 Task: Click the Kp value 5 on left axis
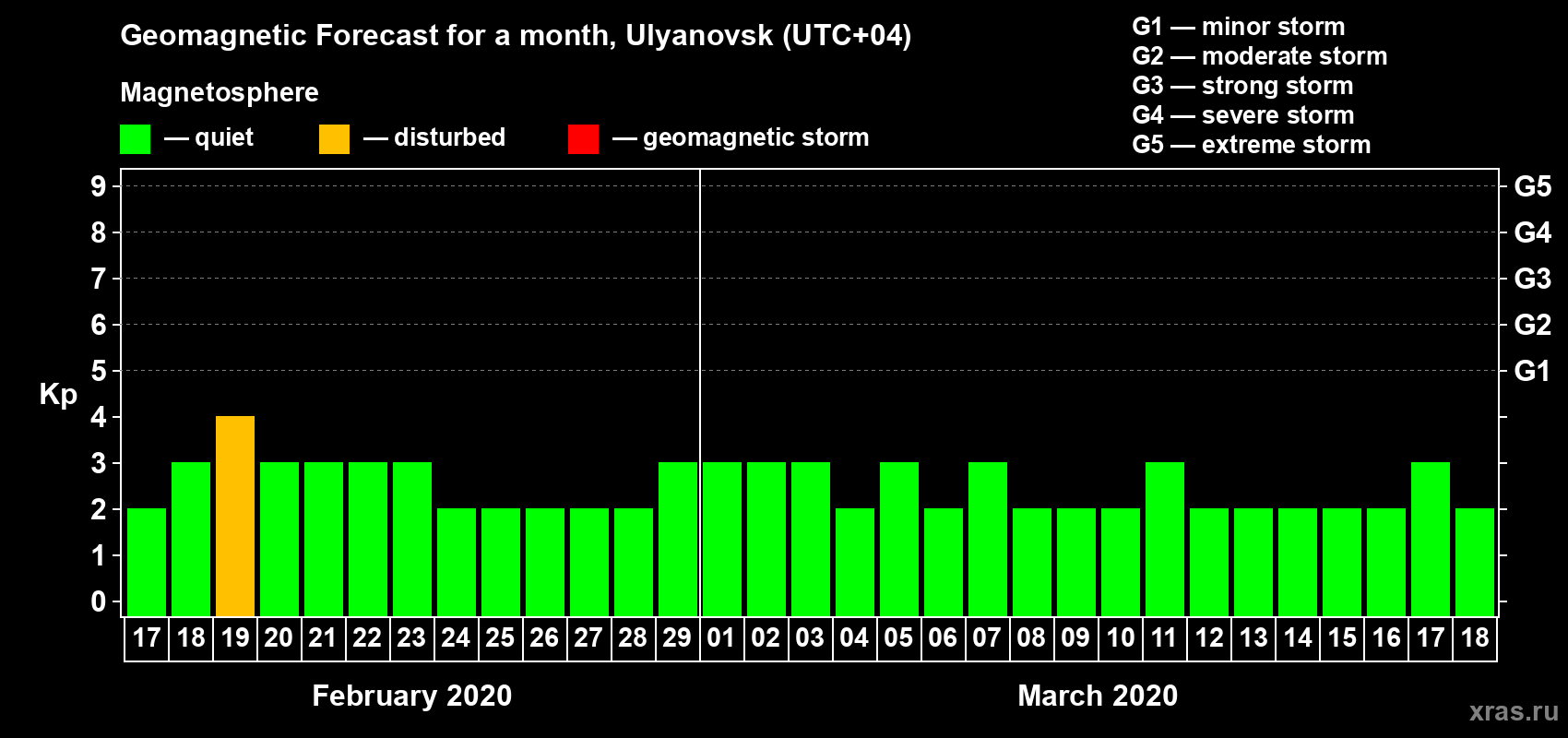tap(98, 371)
